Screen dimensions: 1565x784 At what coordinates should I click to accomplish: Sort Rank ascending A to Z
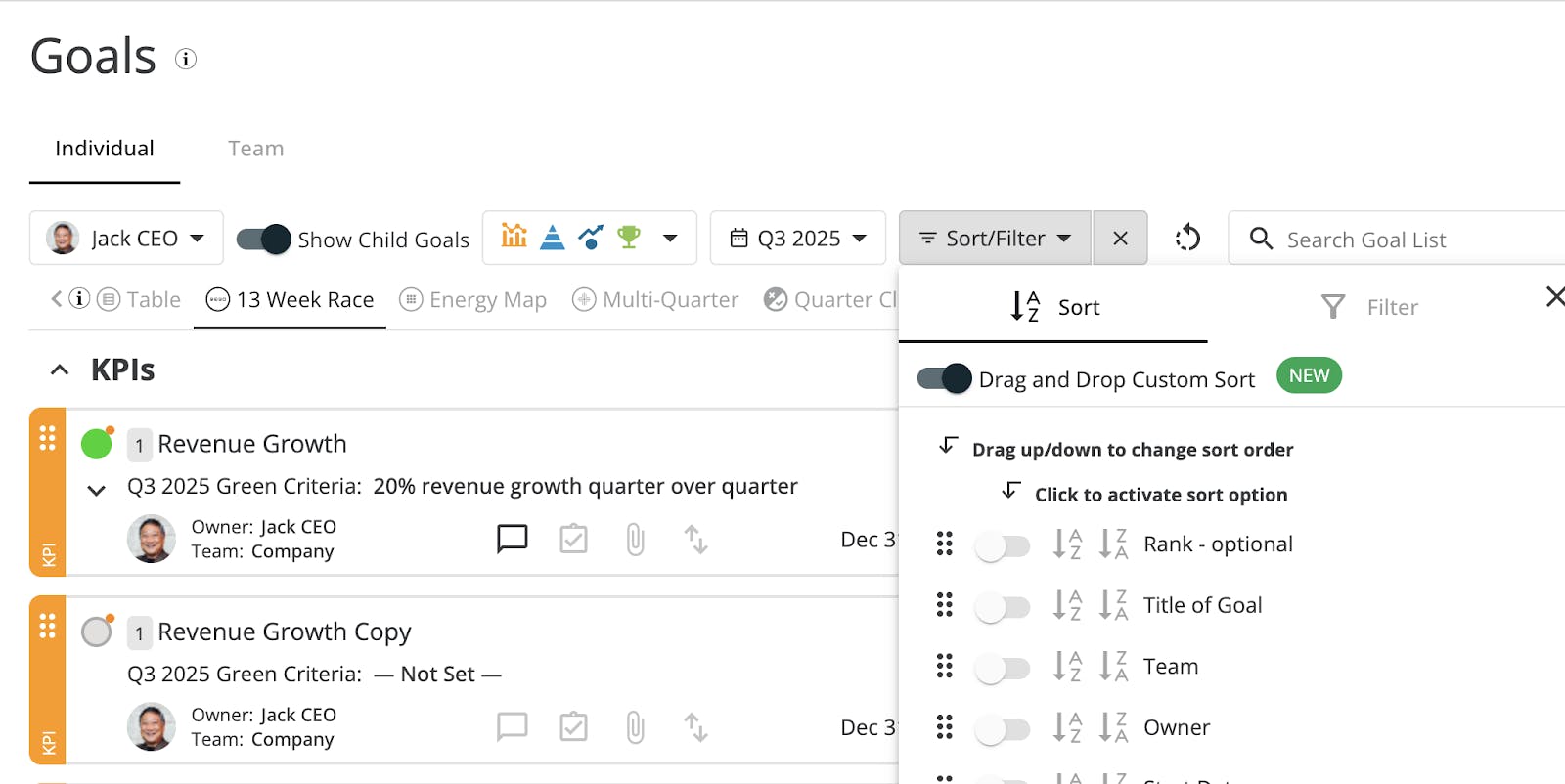pyautogui.click(x=1067, y=544)
